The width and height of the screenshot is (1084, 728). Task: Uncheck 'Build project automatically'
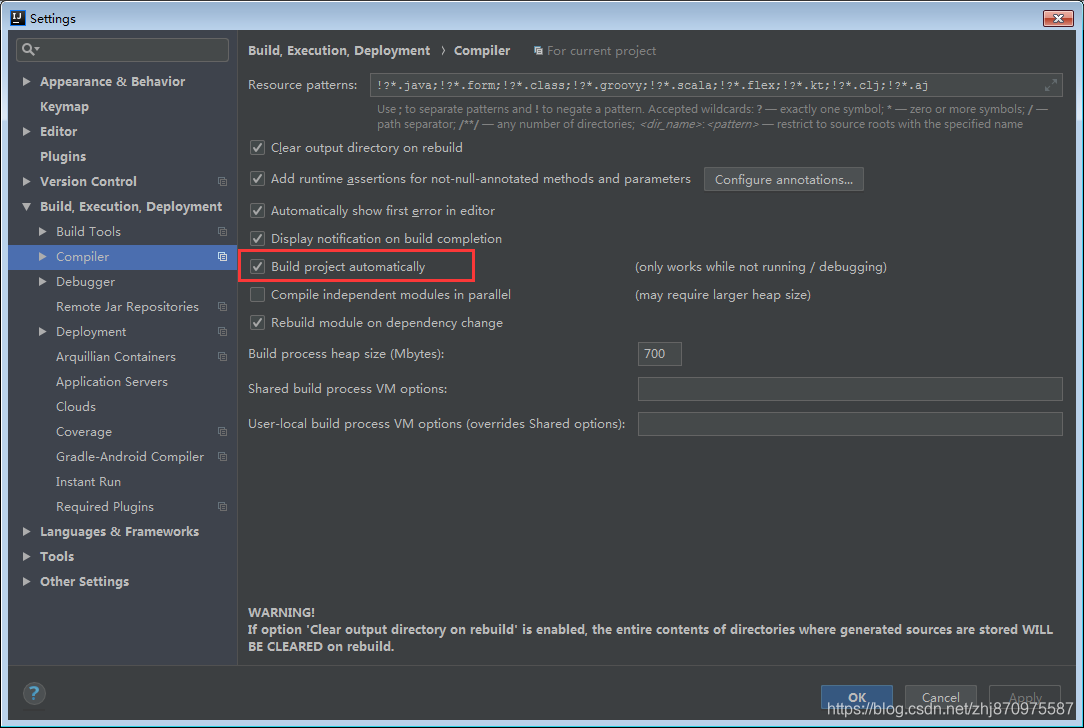(x=257, y=266)
